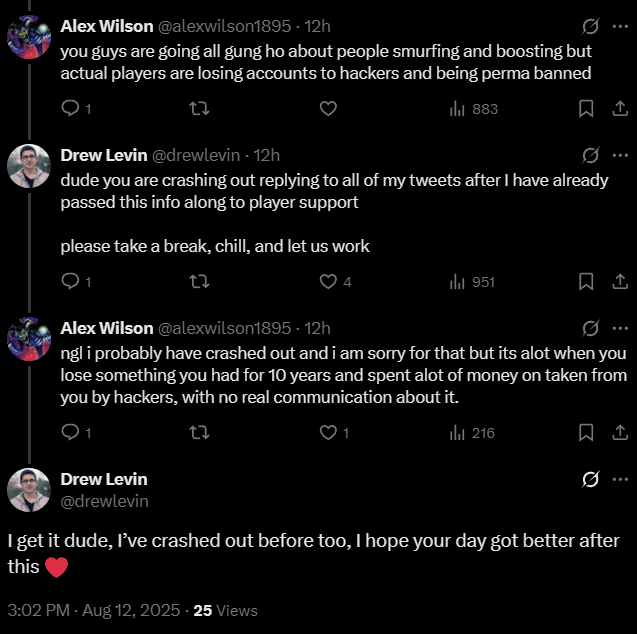
Task: Click Grok icon on main tweet
Action: (590, 479)
